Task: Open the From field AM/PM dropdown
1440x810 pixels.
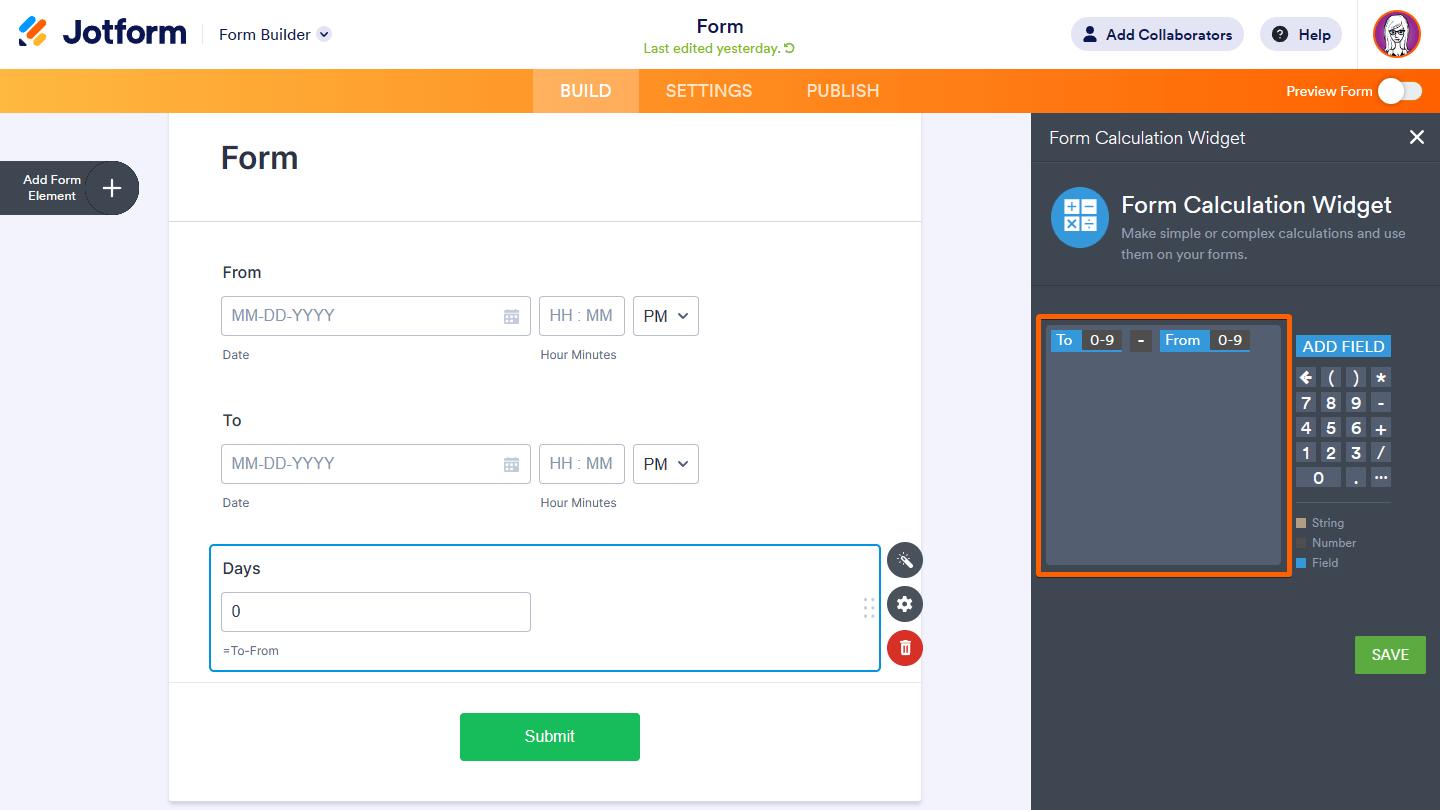Action: tap(666, 316)
